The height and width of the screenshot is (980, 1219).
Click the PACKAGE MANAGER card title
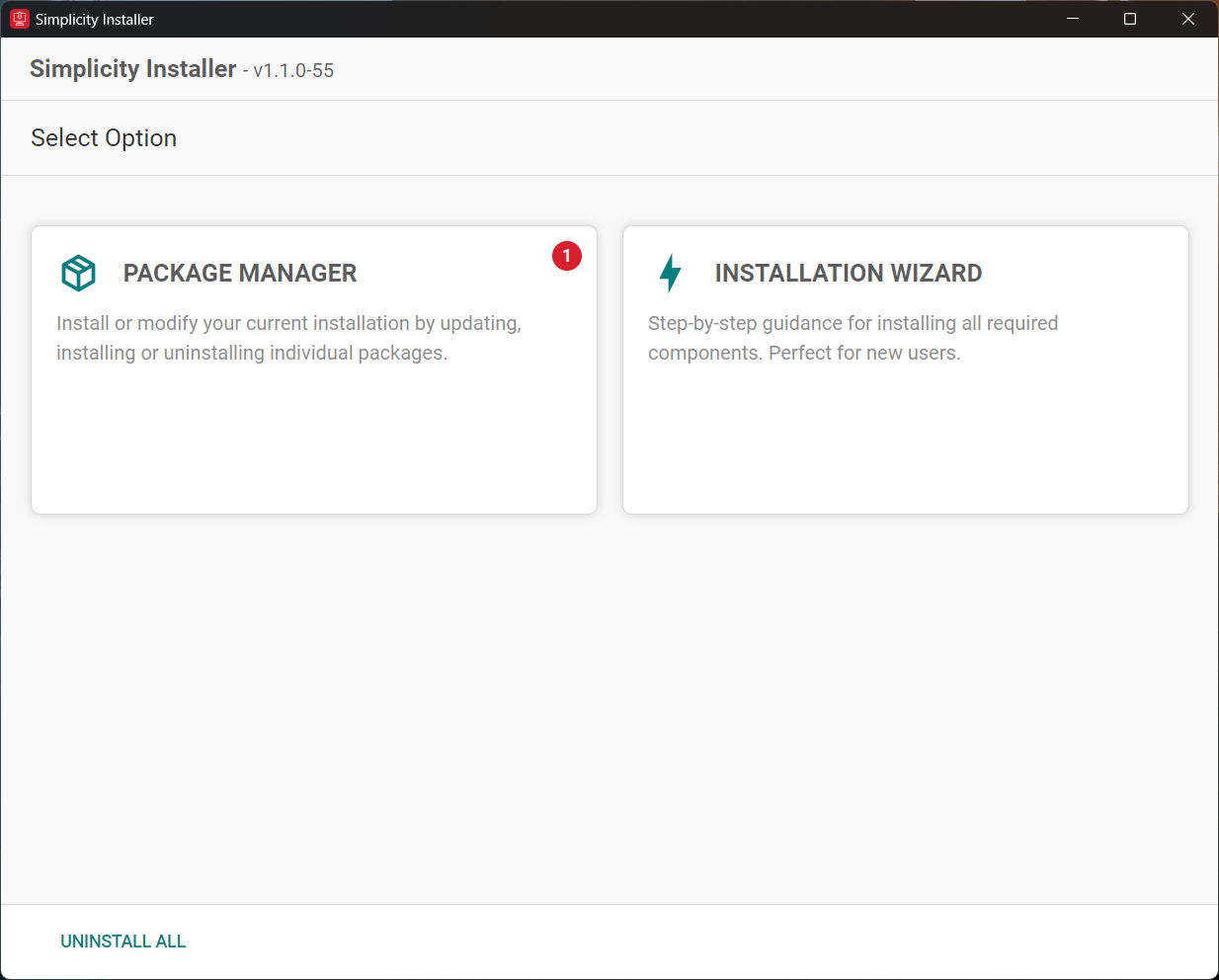coord(240,273)
